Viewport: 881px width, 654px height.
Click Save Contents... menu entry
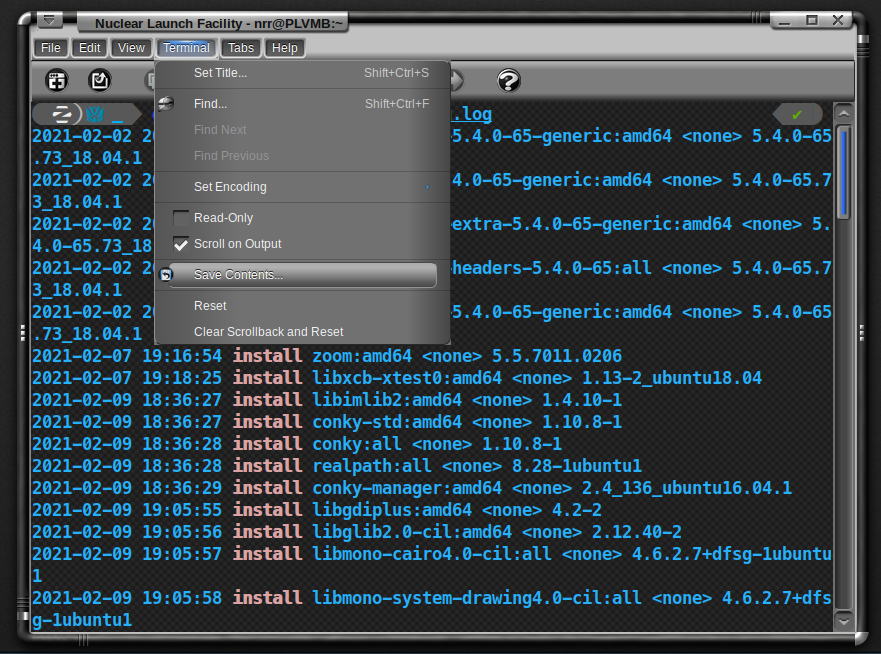point(239,275)
